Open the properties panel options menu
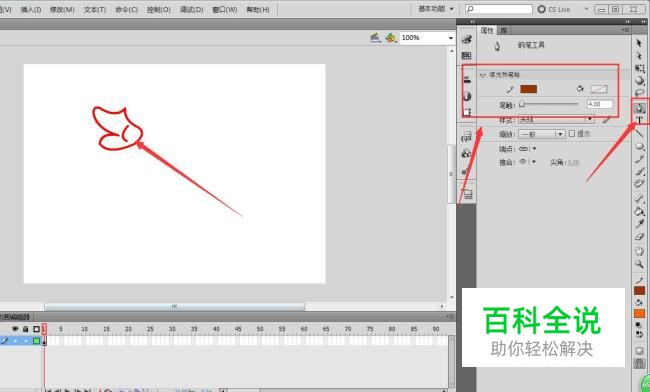The width and height of the screenshot is (650, 392). coord(625,30)
